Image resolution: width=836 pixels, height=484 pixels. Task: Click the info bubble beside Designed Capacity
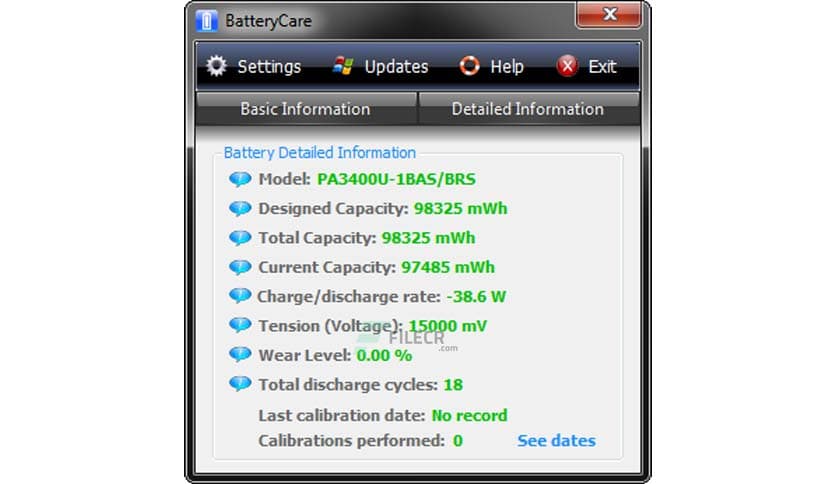tap(240, 208)
